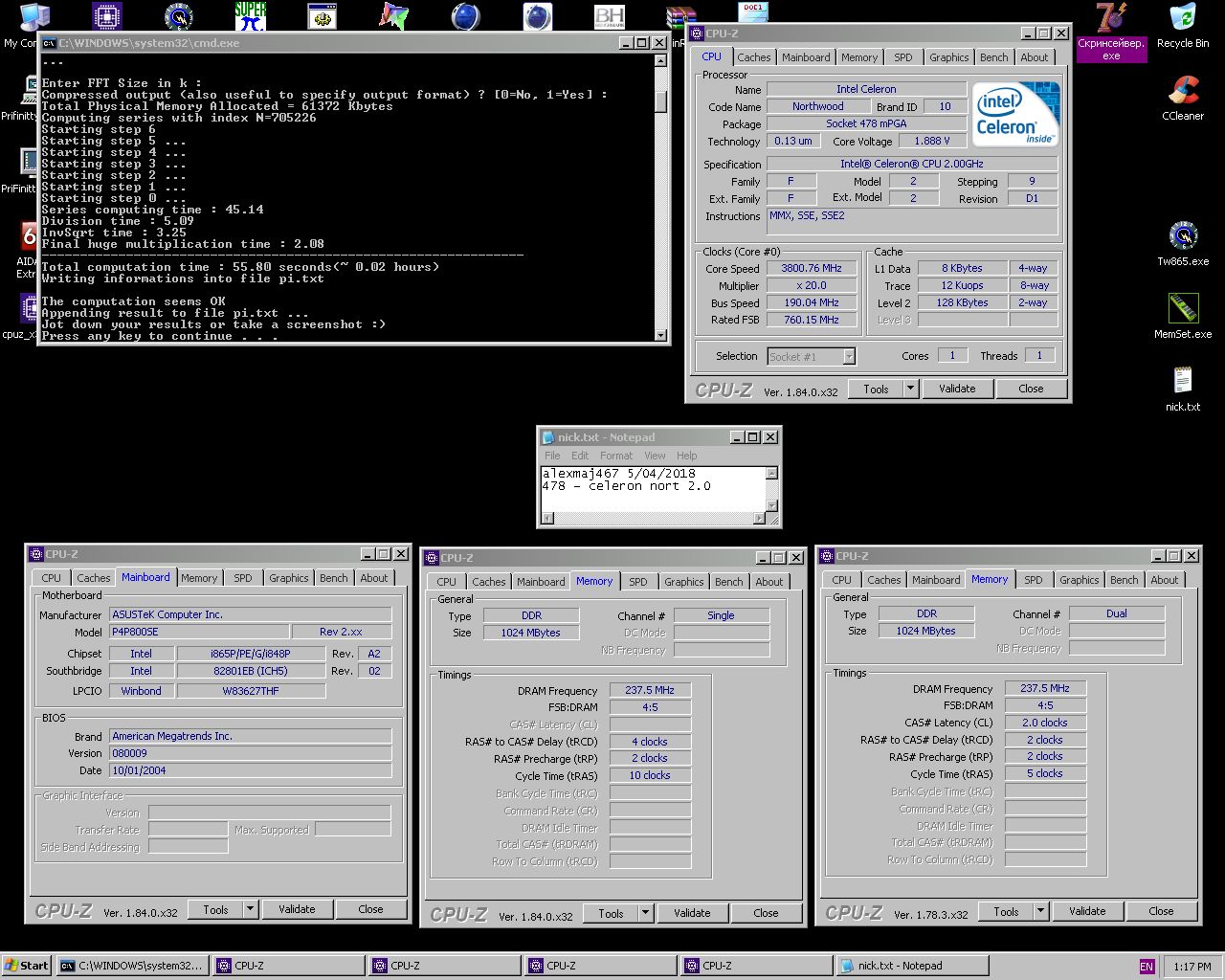
Task: Click the BIOS date 10/01/2004 field
Action: pos(251,770)
